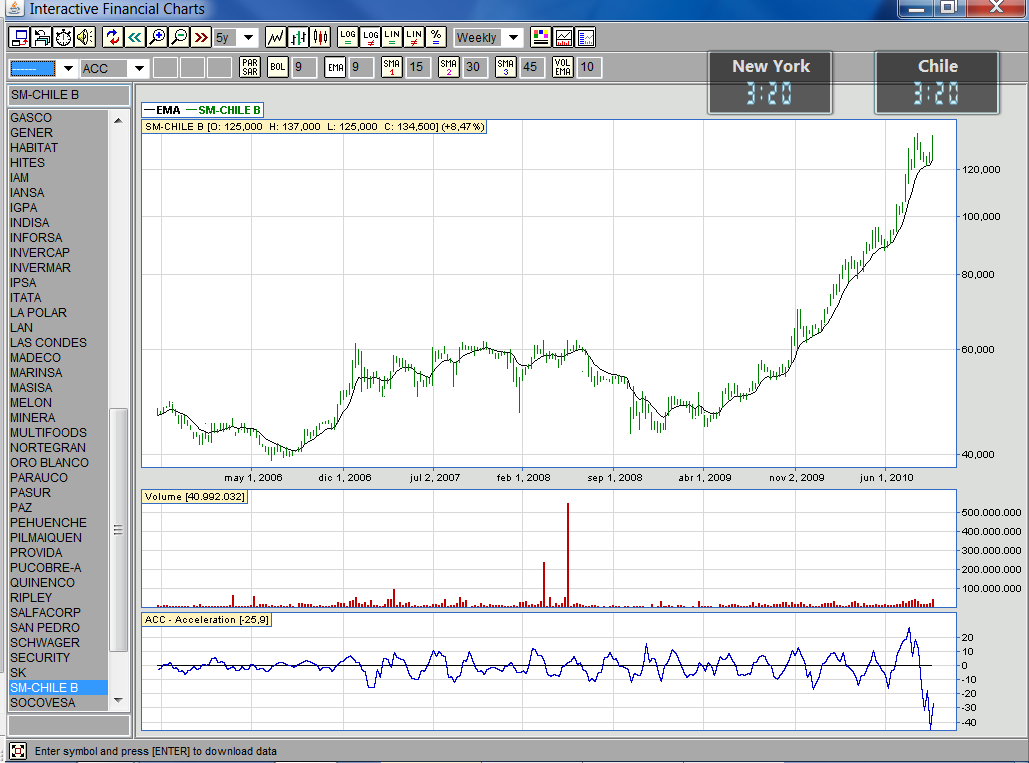Toggle the VOL EMA indicator
Viewport: 1029px width, 763px height.
pos(563,67)
